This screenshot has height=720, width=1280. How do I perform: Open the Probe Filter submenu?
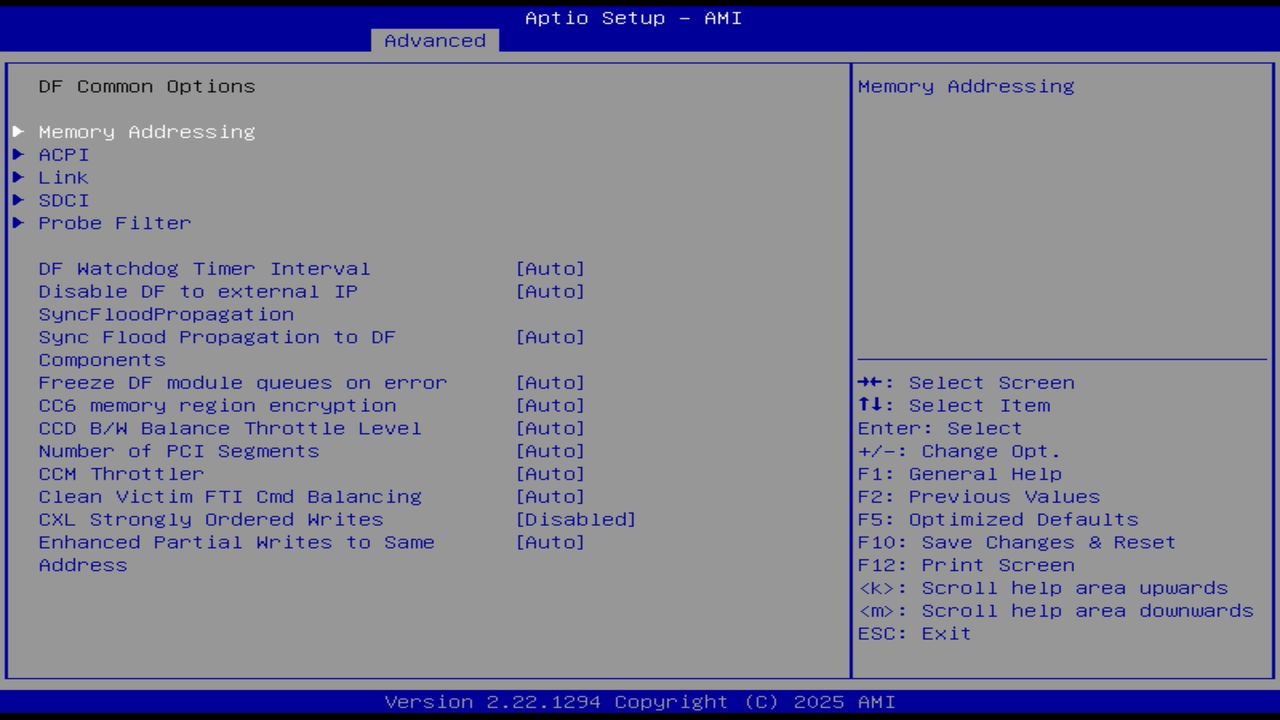point(114,223)
